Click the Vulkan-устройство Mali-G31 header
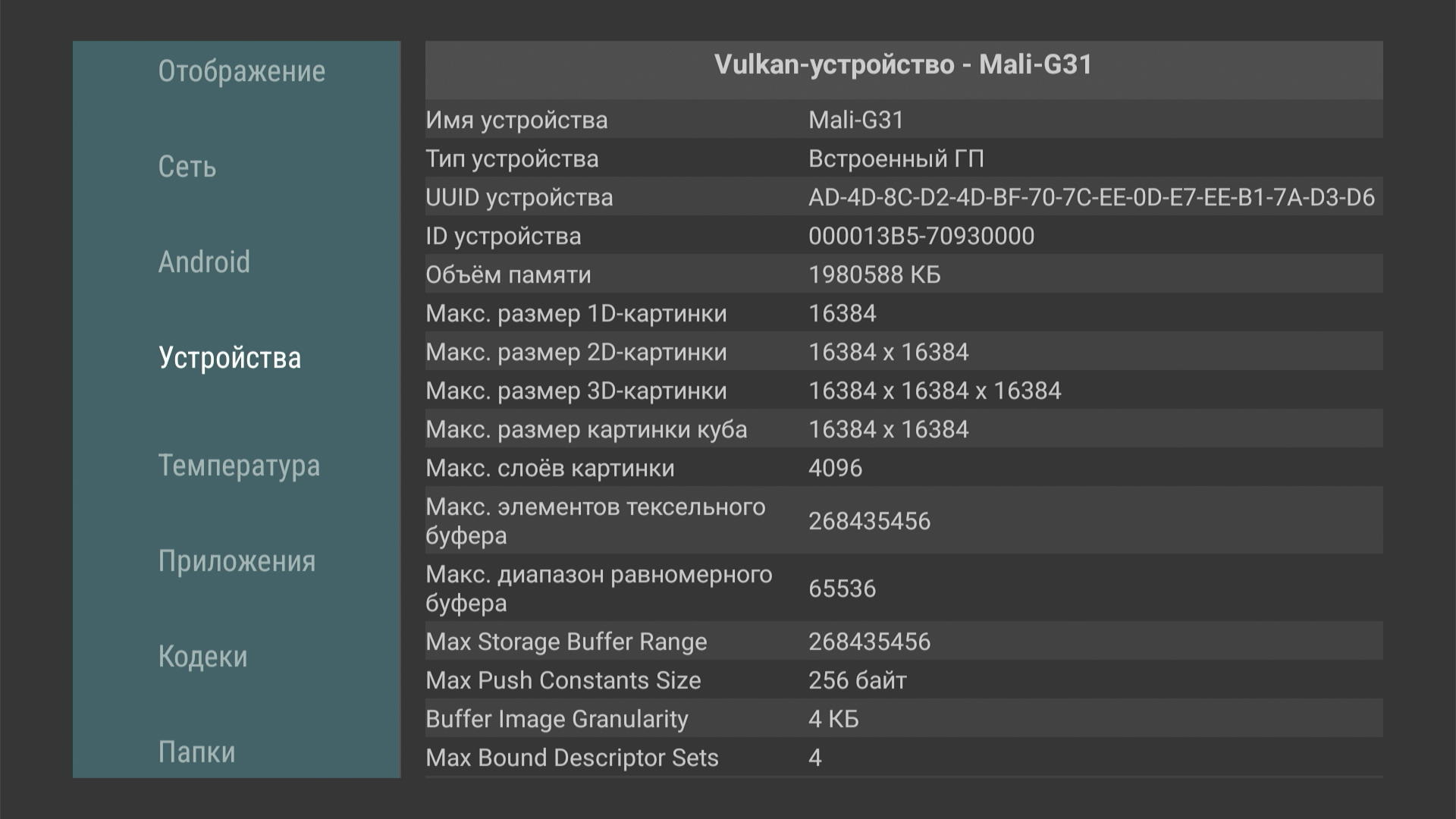 click(903, 65)
